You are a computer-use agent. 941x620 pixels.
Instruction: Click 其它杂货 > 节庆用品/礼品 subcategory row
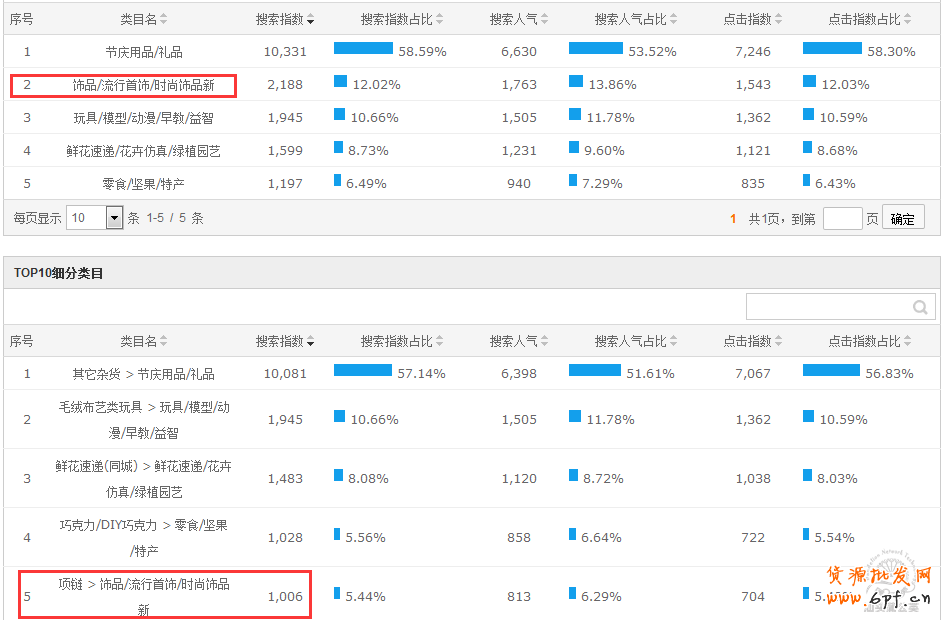tap(143, 374)
